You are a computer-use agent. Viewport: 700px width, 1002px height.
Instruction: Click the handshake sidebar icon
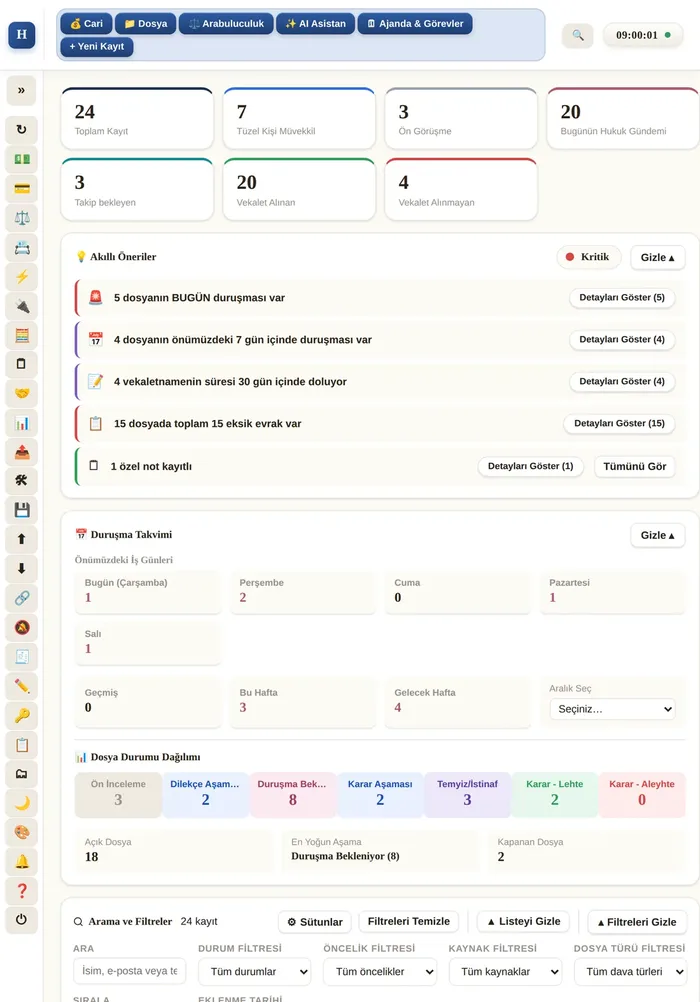[x=22, y=393]
